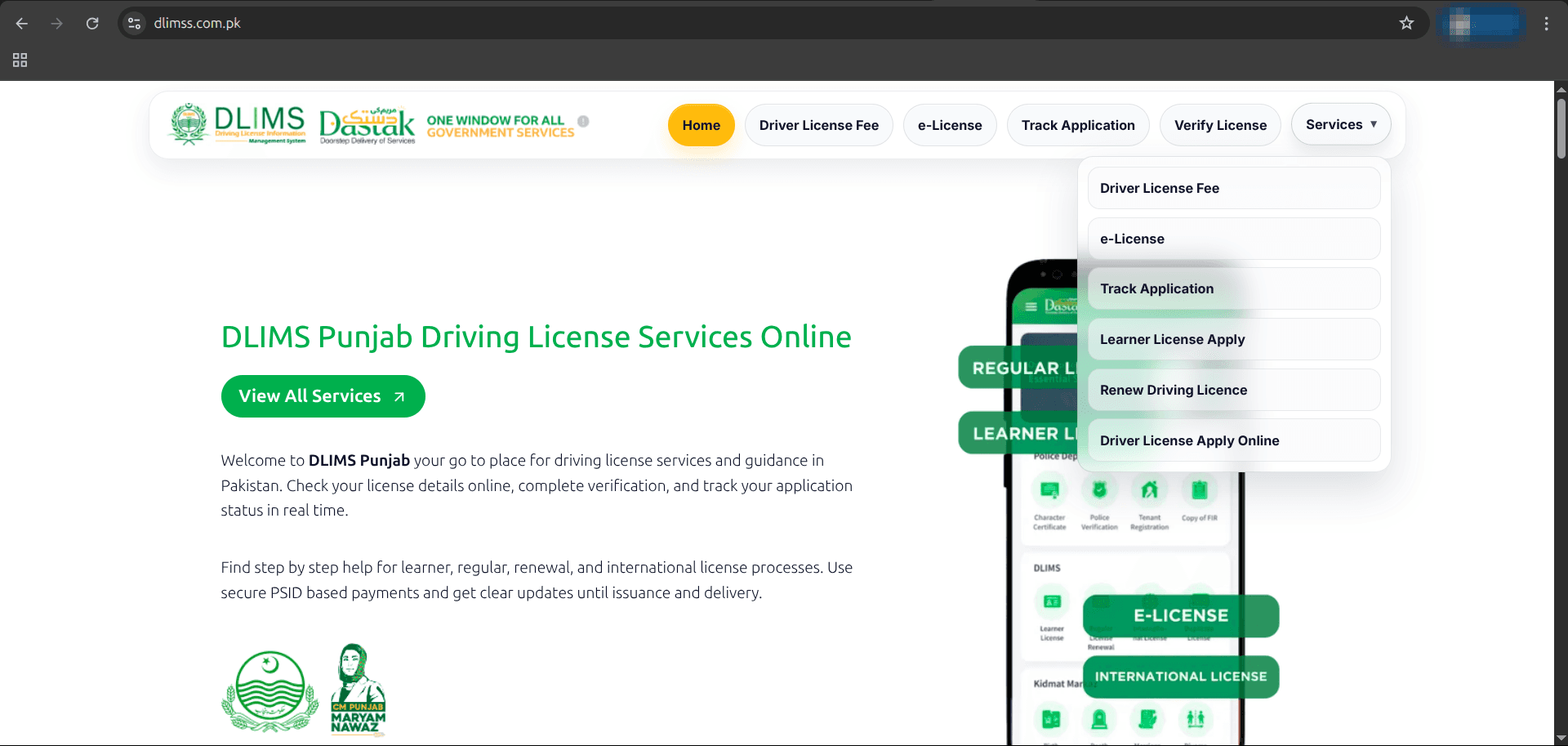Image resolution: width=1568 pixels, height=746 pixels.
Task: Choose Renew Driving Licence menu item
Action: tap(1234, 390)
